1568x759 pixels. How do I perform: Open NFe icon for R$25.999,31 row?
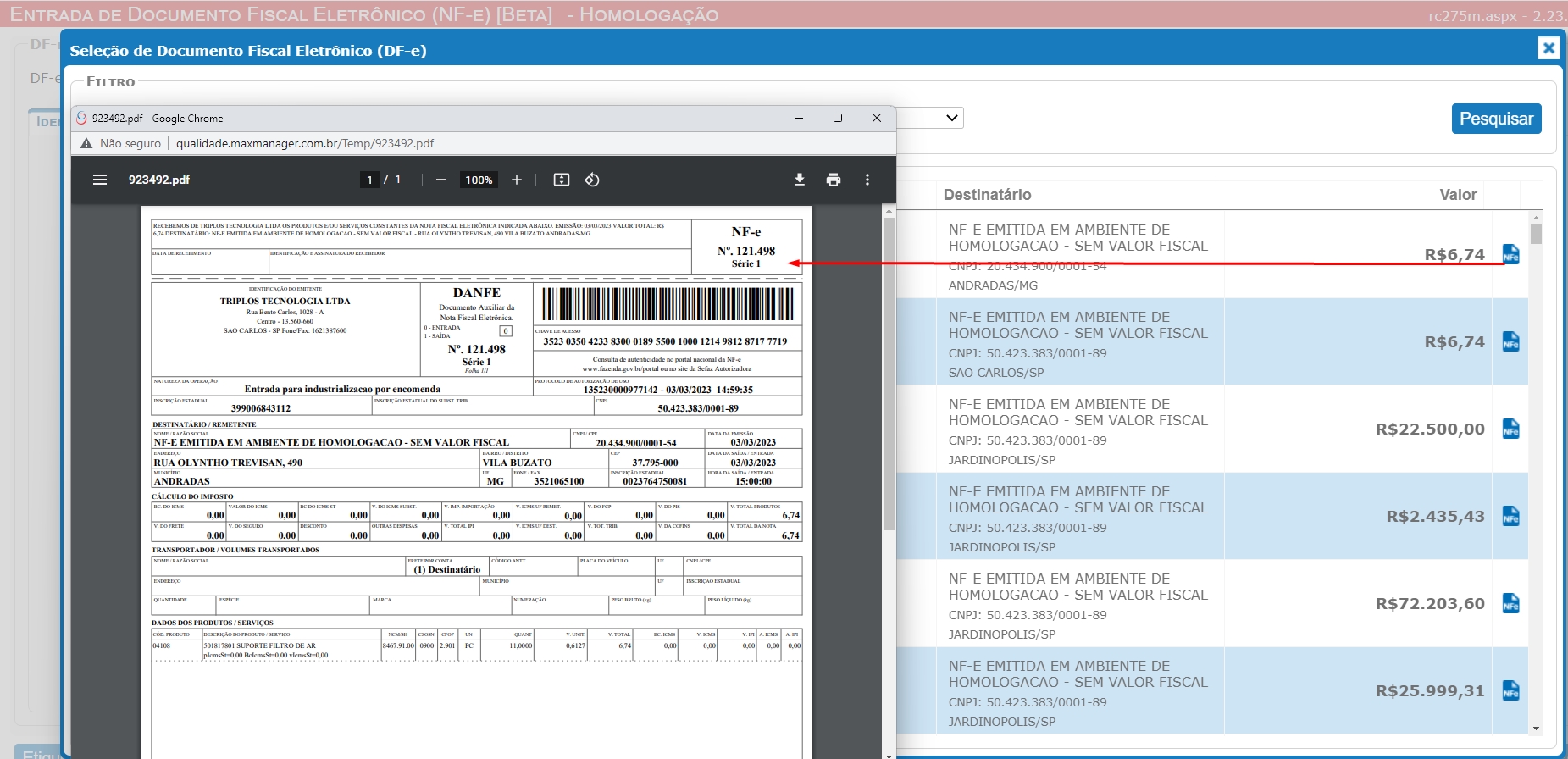point(1510,690)
